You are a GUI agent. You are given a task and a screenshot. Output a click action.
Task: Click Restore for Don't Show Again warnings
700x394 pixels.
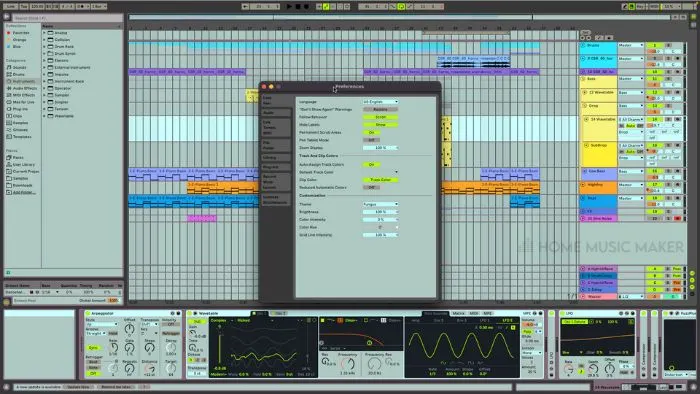[x=380, y=109]
